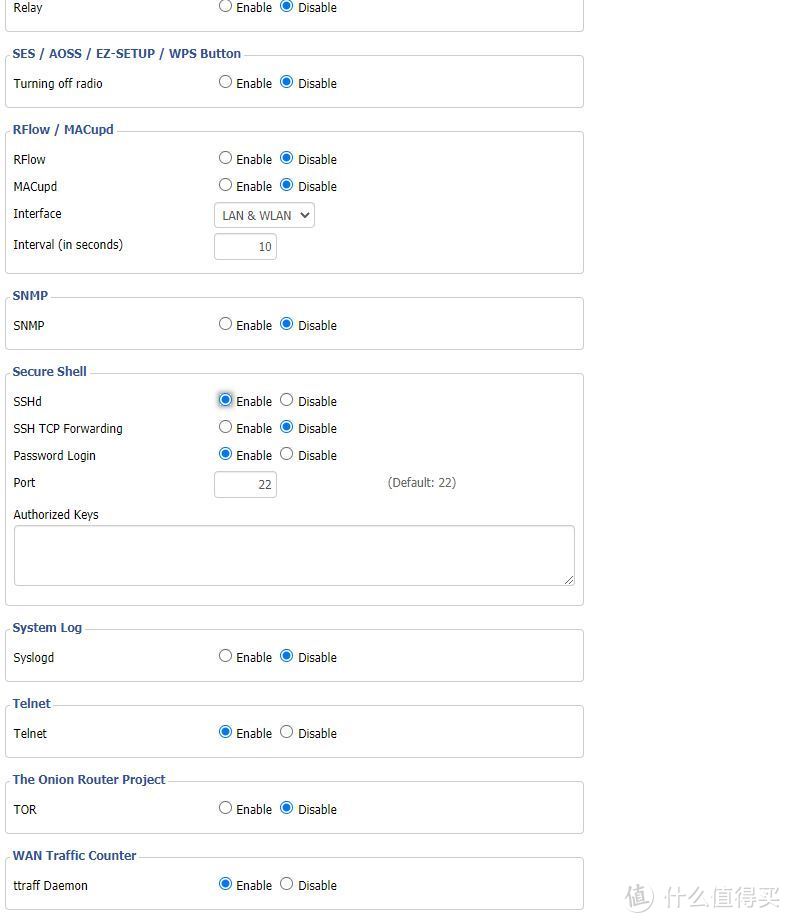
Task: Enable the RFlow radio option
Action: click(x=225, y=158)
